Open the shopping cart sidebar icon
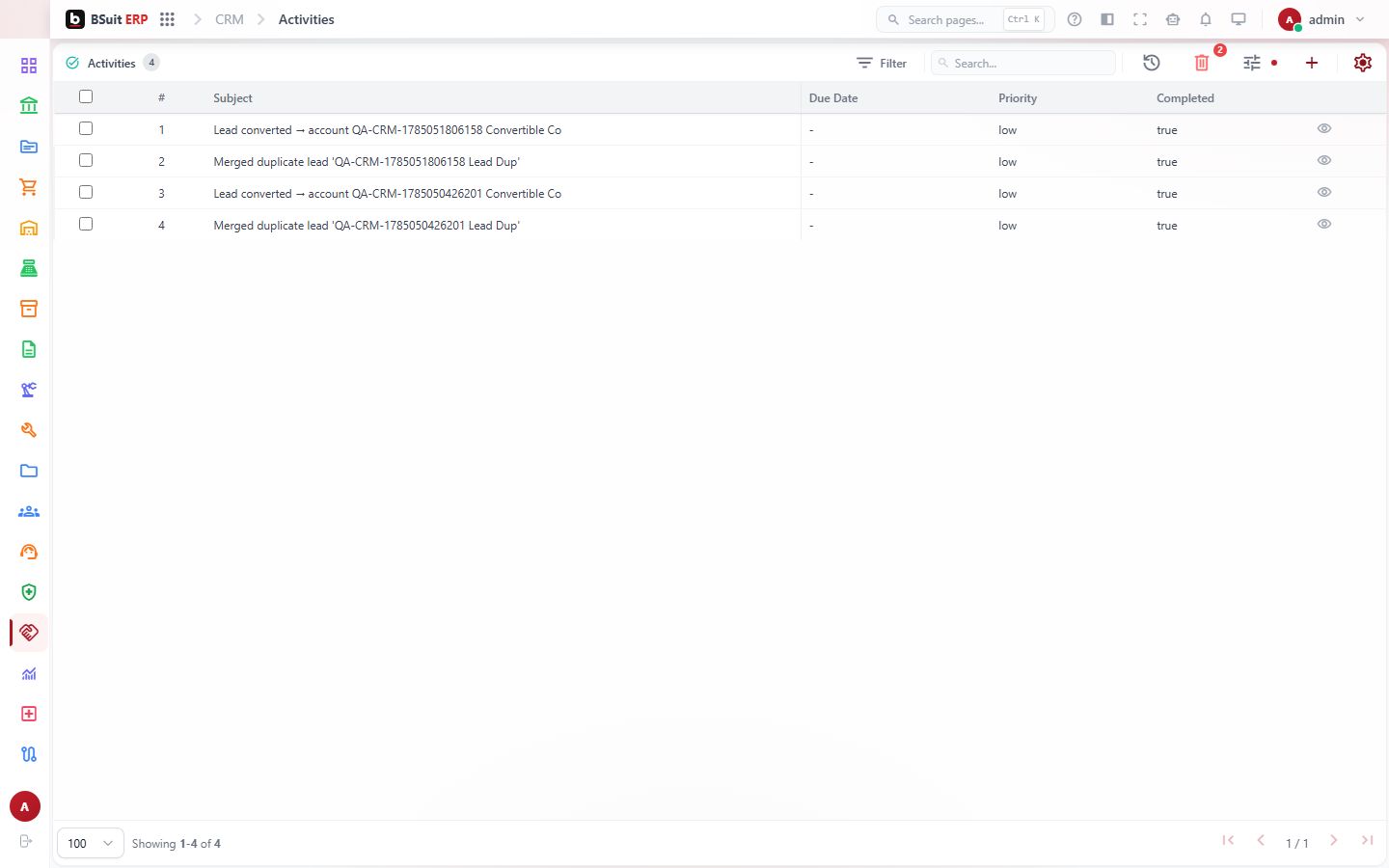 coord(29,187)
